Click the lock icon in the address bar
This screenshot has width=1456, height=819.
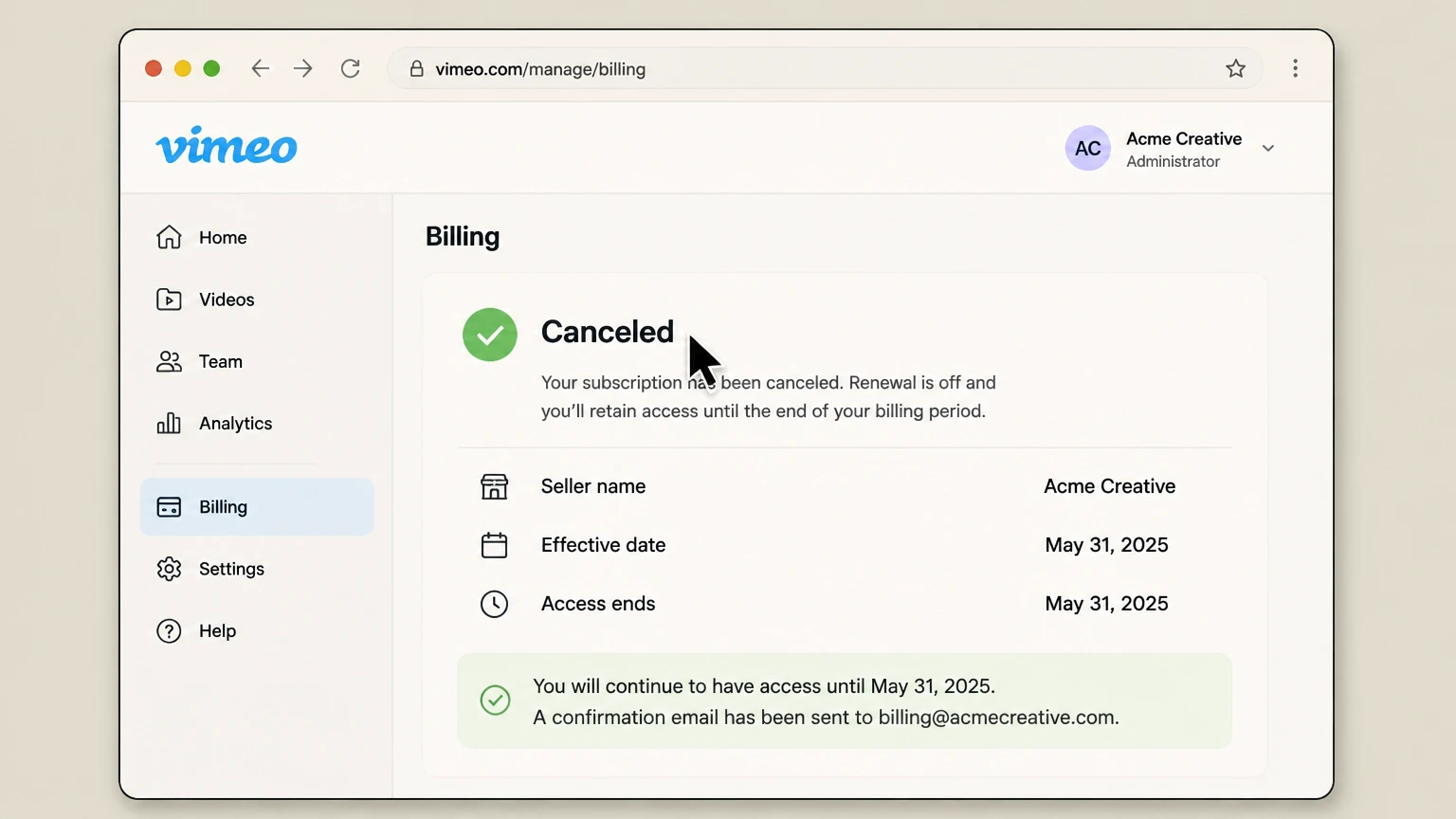(416, 68)
